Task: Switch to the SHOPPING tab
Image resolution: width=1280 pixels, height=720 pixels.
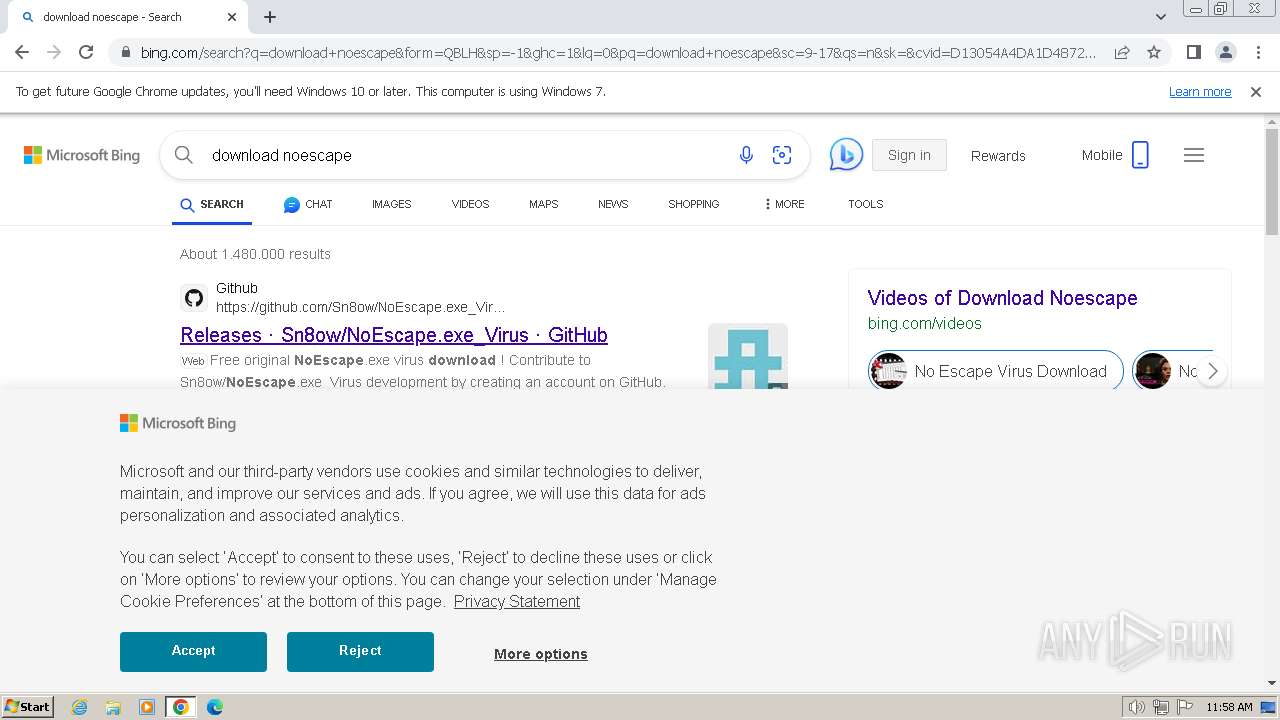Action: [694, 204]
